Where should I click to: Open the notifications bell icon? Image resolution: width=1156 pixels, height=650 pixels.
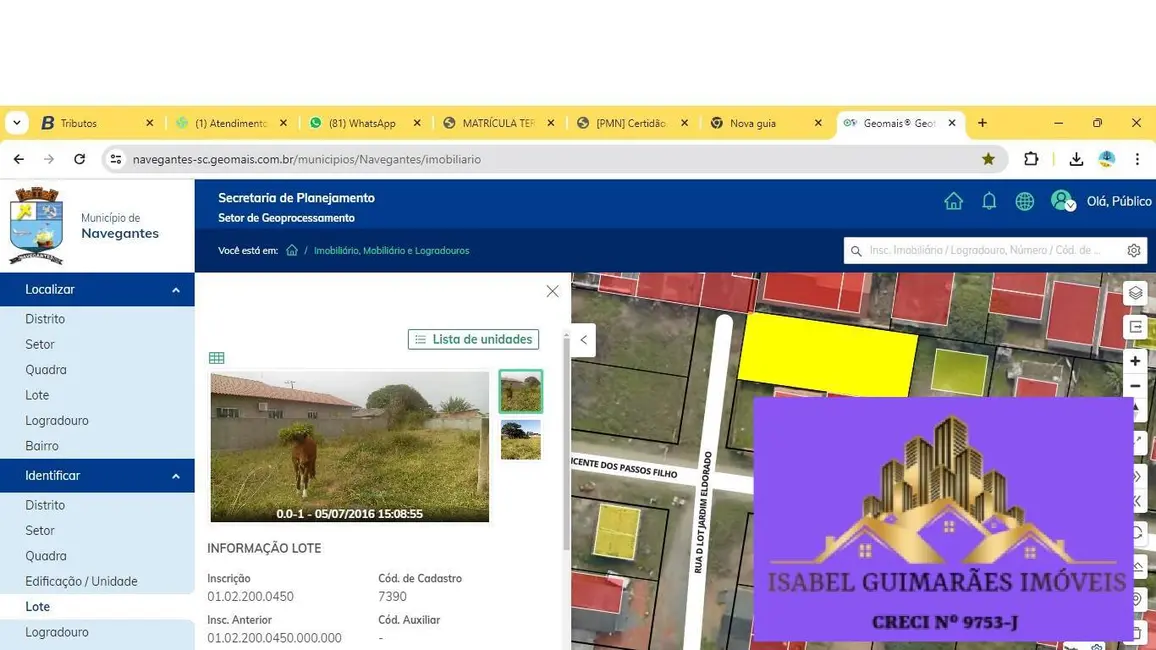(x=989, y=200)
